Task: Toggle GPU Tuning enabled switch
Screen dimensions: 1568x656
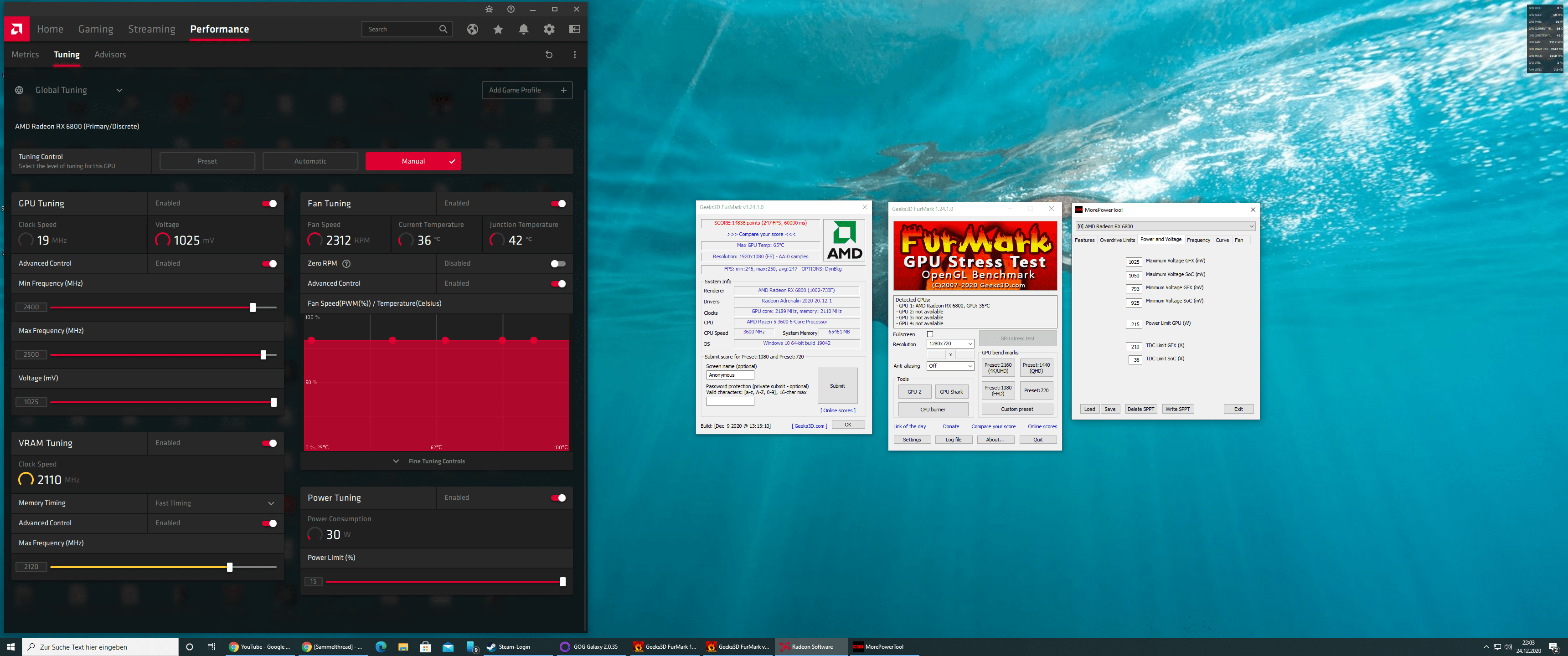Action: 269,203
